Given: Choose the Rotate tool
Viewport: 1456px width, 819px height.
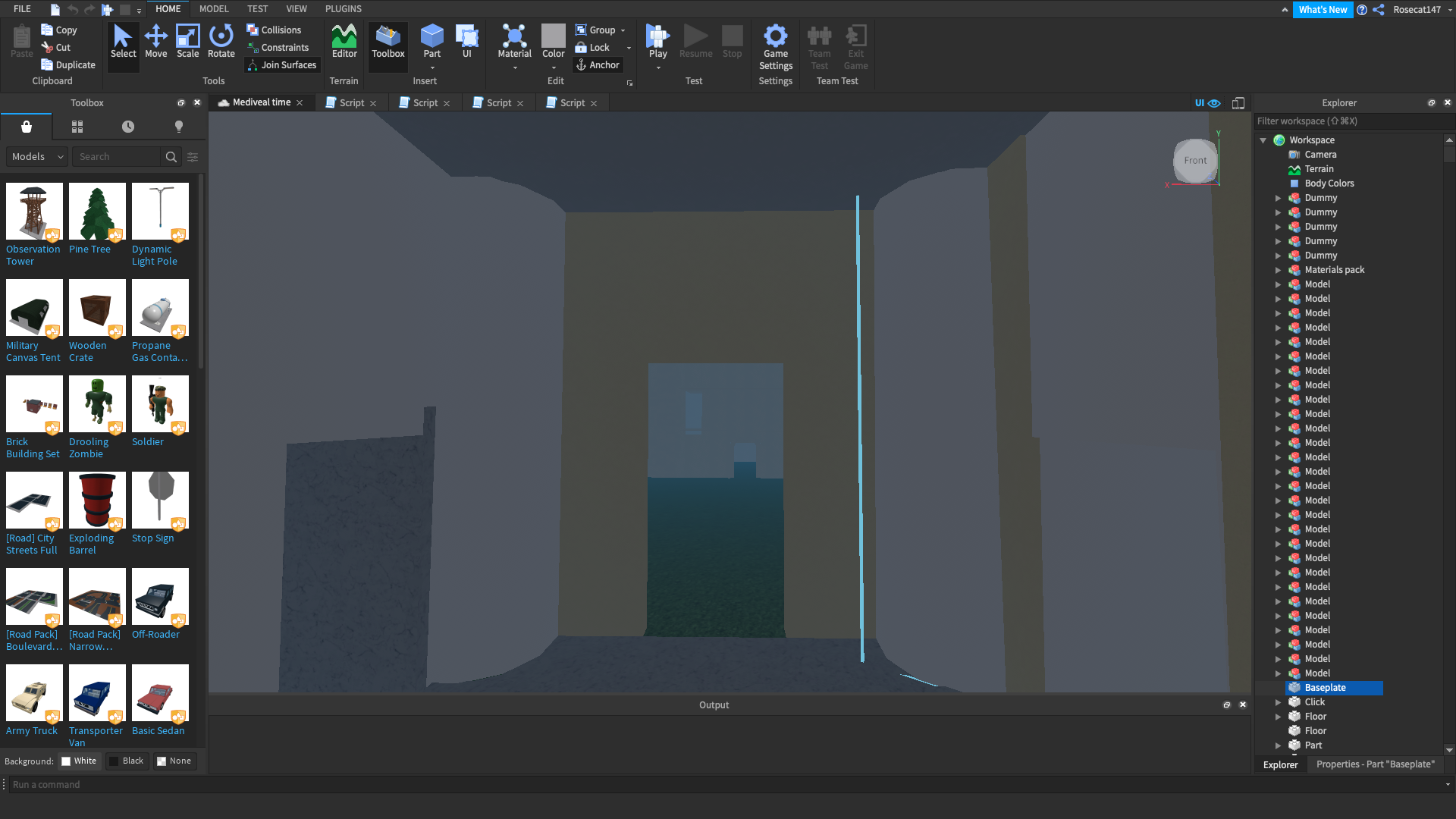Looking at the screenshot, I should coord(221,42).
